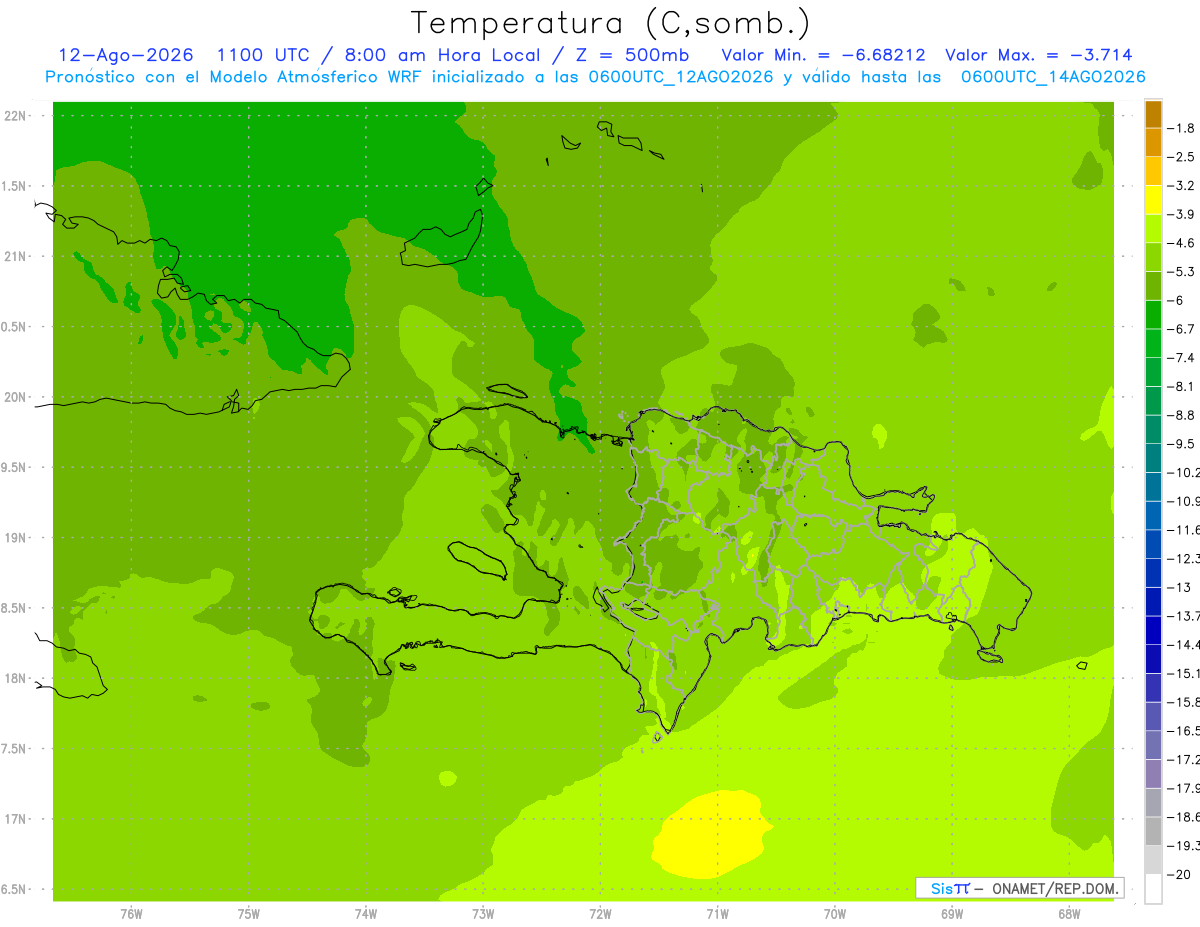Screen dimensions: 1200x927
Task: Click the yellow warm patch near 17N 71W
Action: pyautogui.click(x=712, y=836)
